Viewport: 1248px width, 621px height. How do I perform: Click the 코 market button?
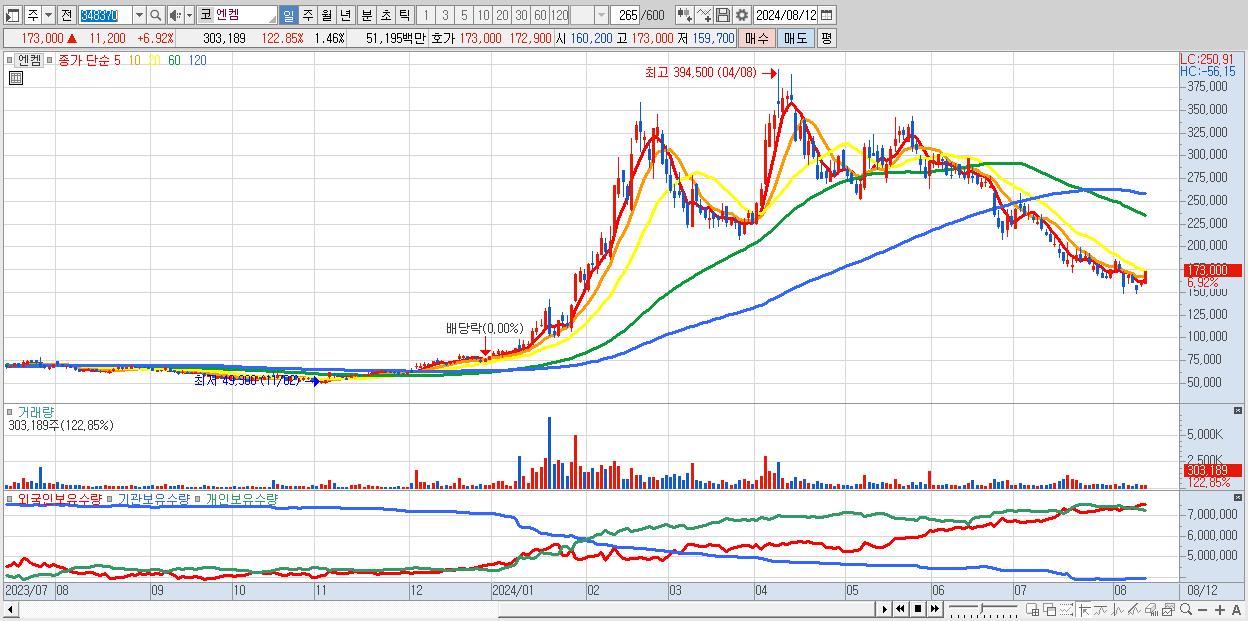(x=205, y=15)
